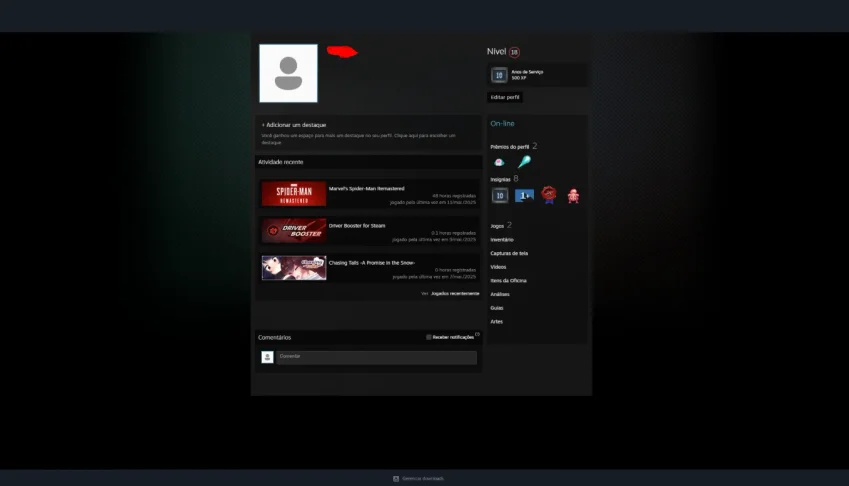View the first profile award icon
The width and height of the screenshot is (849, 486).
(x=499, y=162)
